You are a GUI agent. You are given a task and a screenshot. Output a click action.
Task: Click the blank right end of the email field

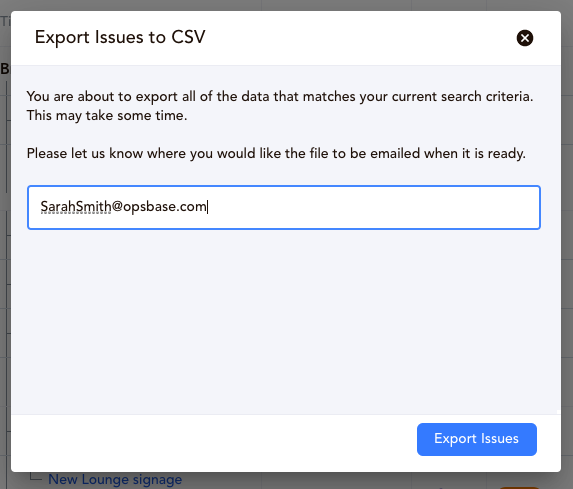pyautogui.click(x=373, y=207)
